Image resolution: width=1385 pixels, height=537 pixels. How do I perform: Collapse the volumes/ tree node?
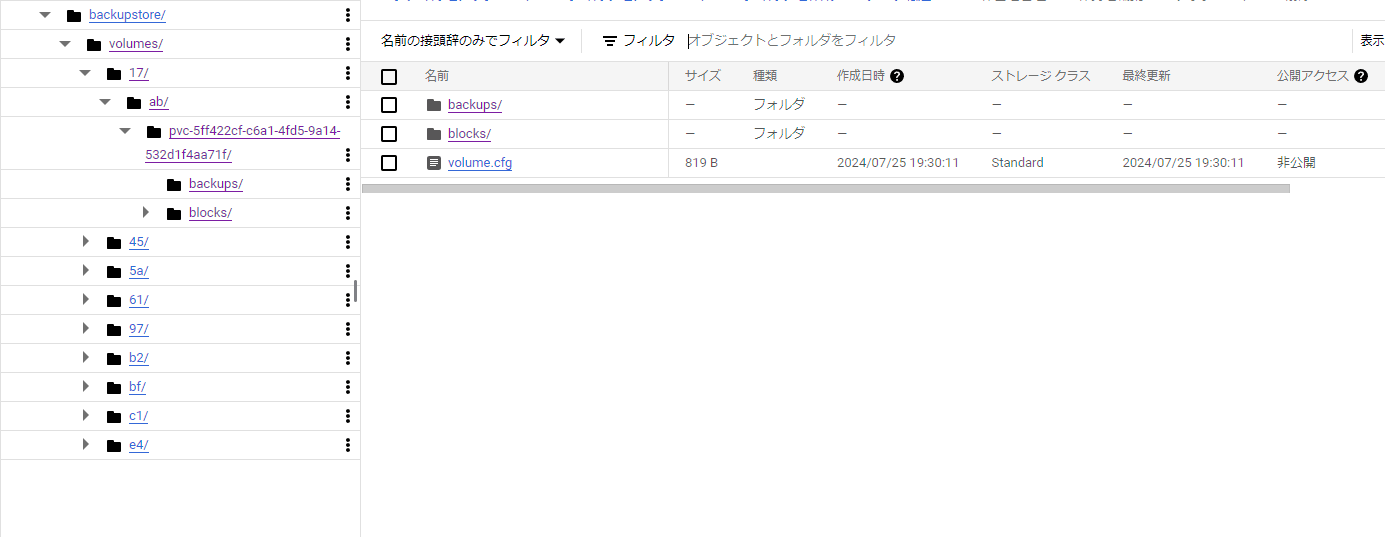coord(65,44)
